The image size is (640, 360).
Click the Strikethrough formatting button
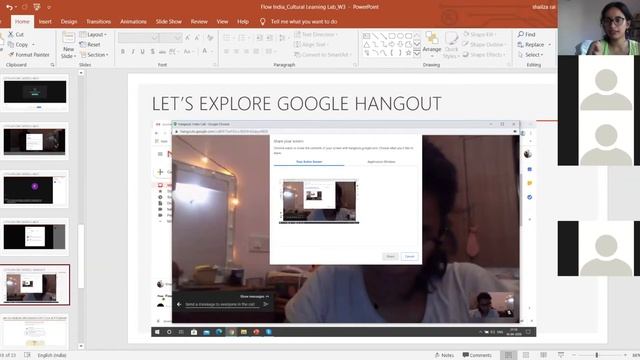pos(162,52)
